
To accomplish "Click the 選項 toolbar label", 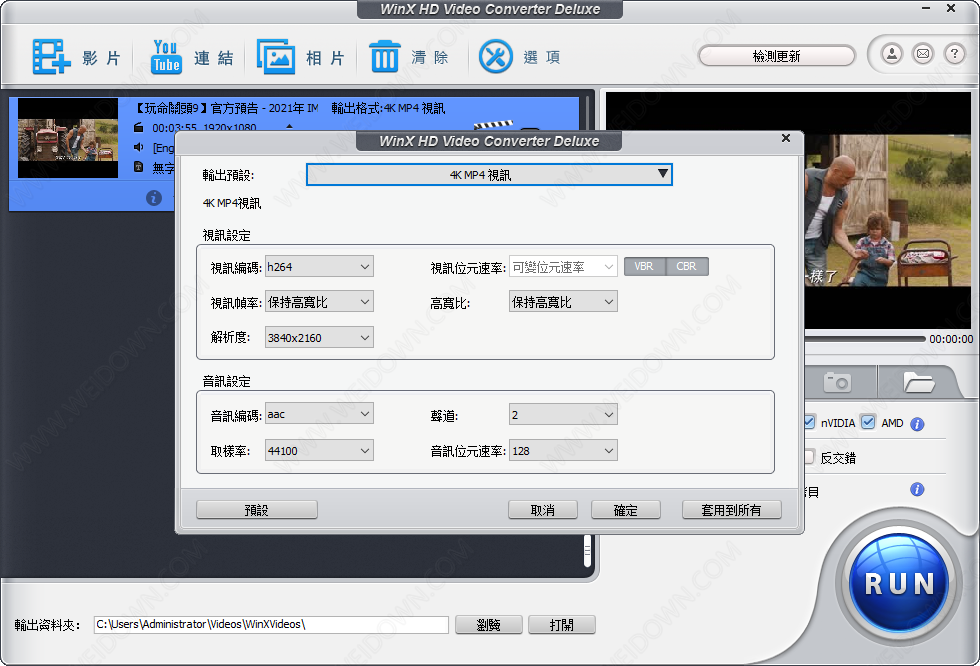I will click(542, 58).
